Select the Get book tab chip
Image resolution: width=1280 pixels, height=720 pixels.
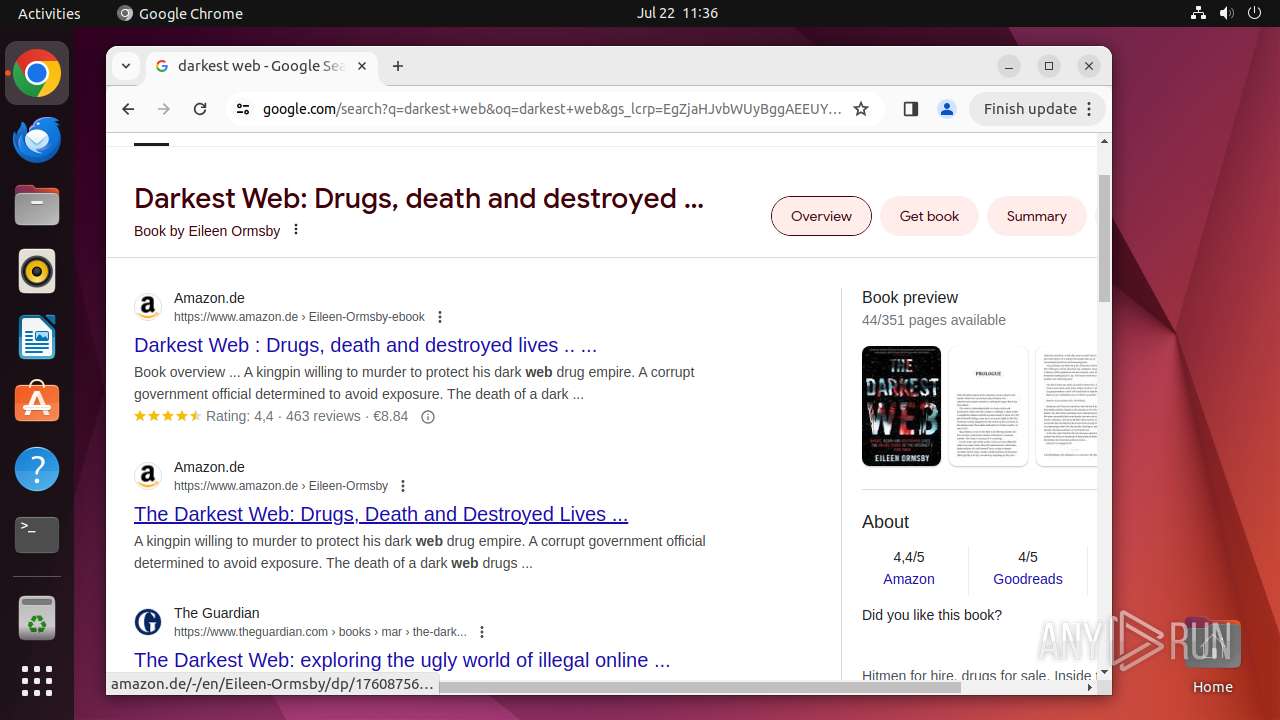point(929,216)
